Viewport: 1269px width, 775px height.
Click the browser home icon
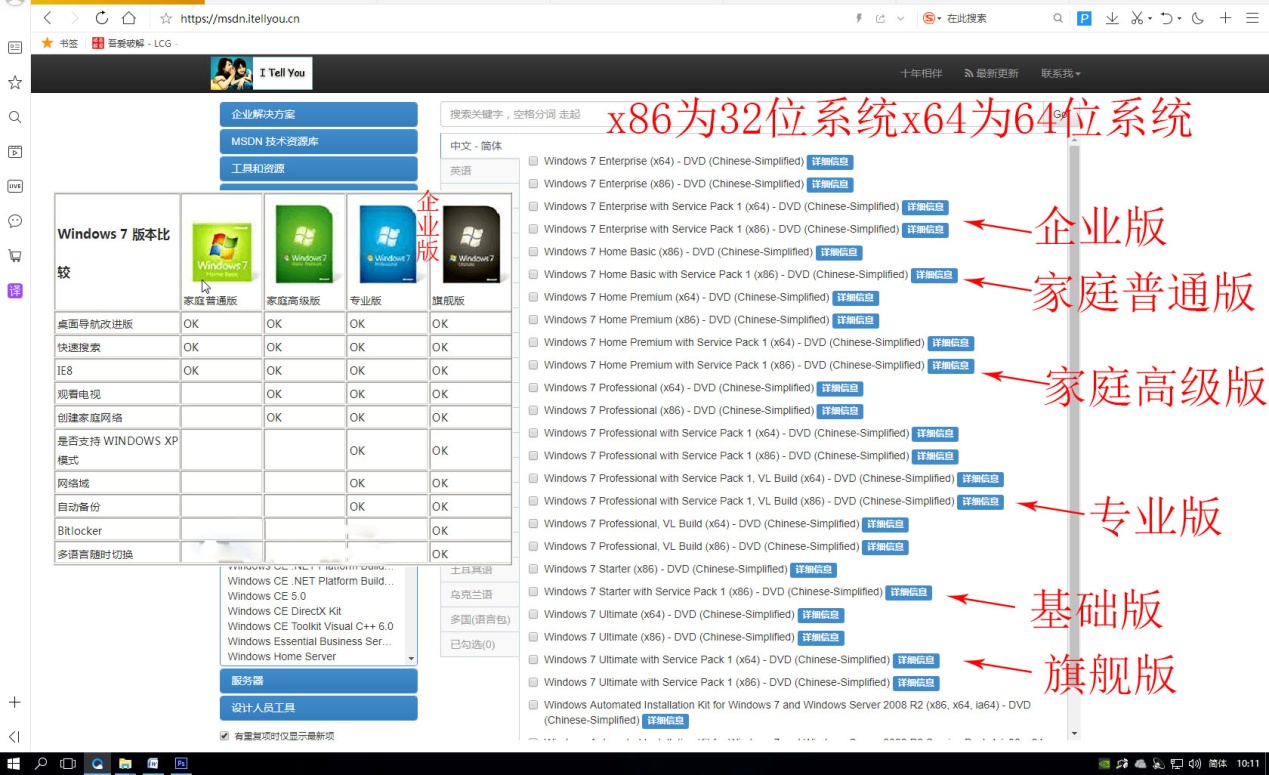[x=133, y=17]
